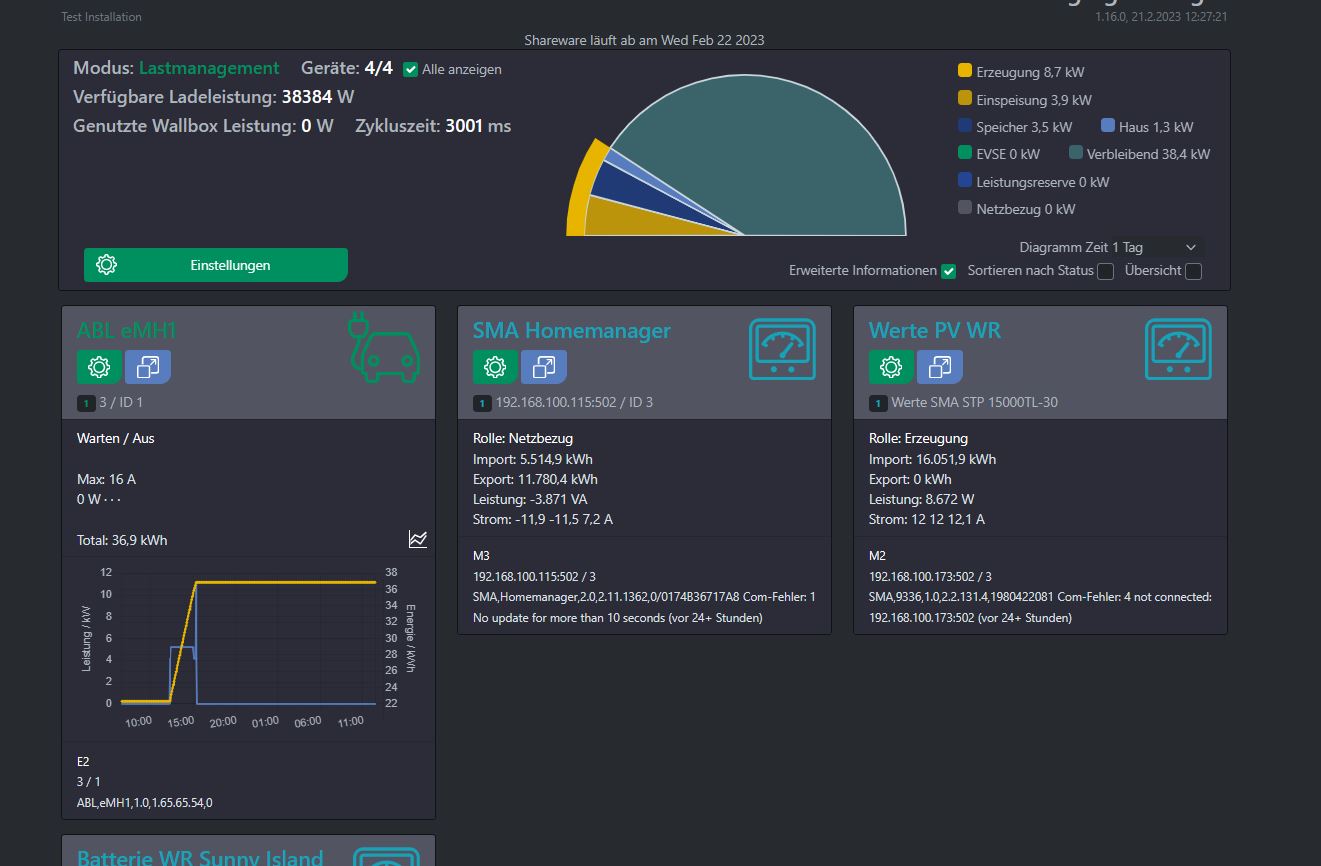Screen dimensions: 1321x866
Task: Open the Einstellungen settings button
Action: pos(216,265)
